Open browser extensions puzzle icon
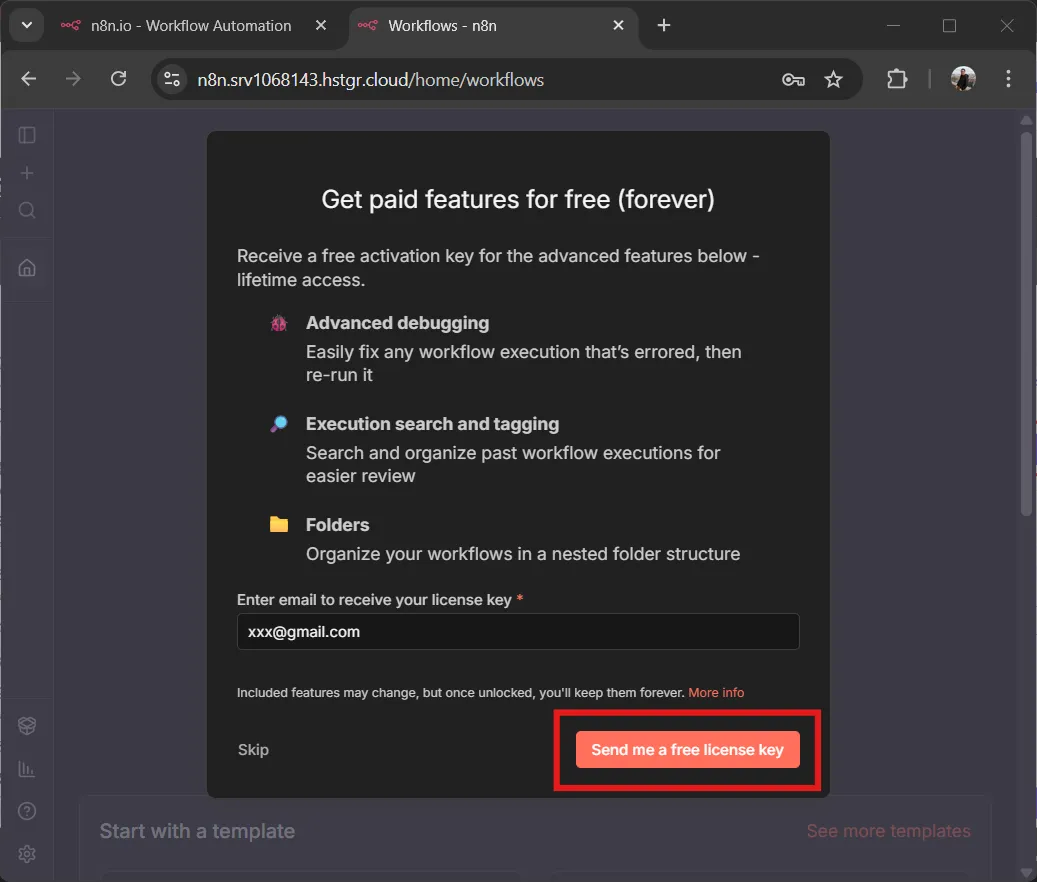Viewport: 1037px width, 882px height. pos(897,78)
